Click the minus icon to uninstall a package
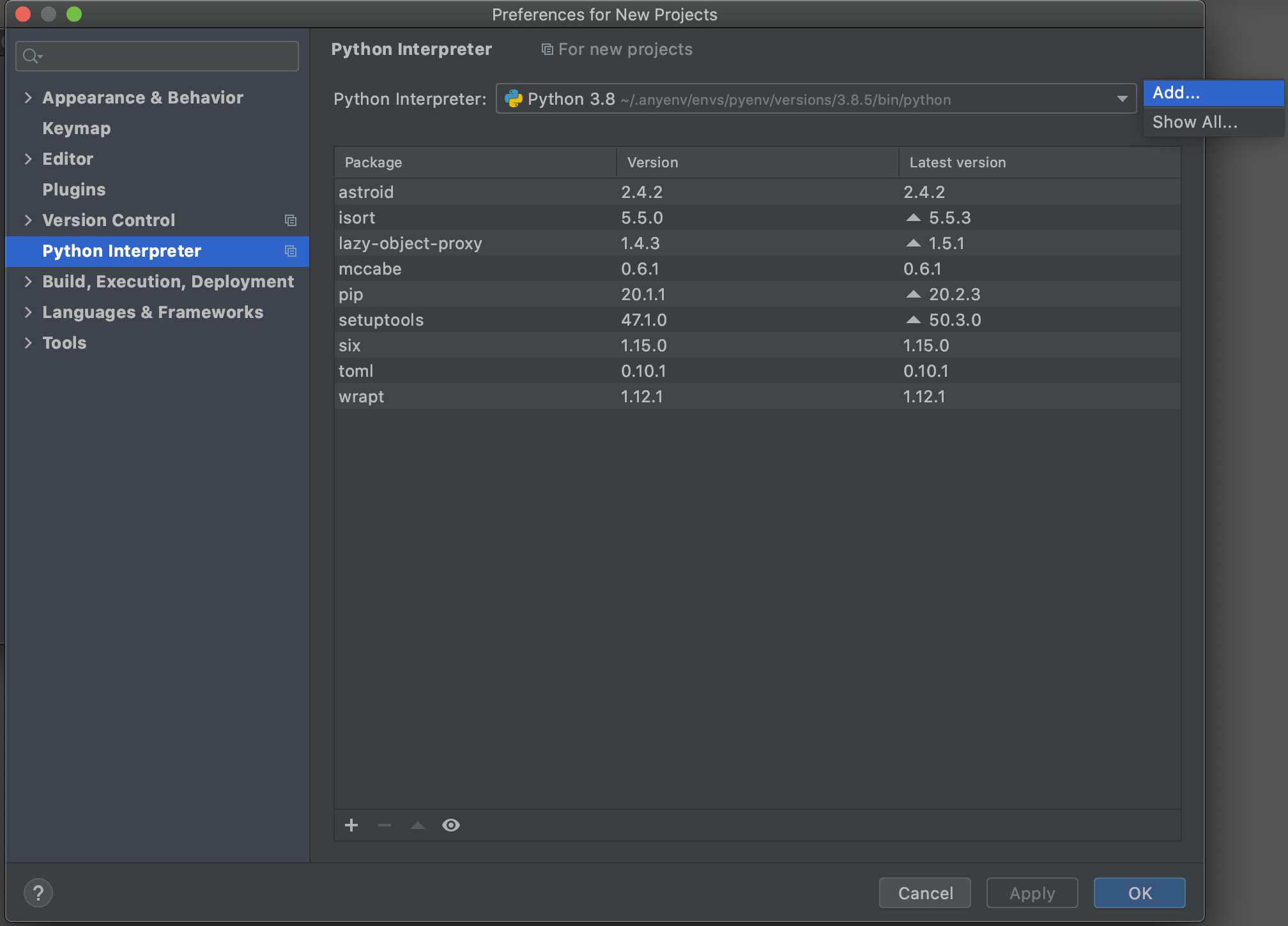Screen dimensions: 1288x926 coord(385,825)
